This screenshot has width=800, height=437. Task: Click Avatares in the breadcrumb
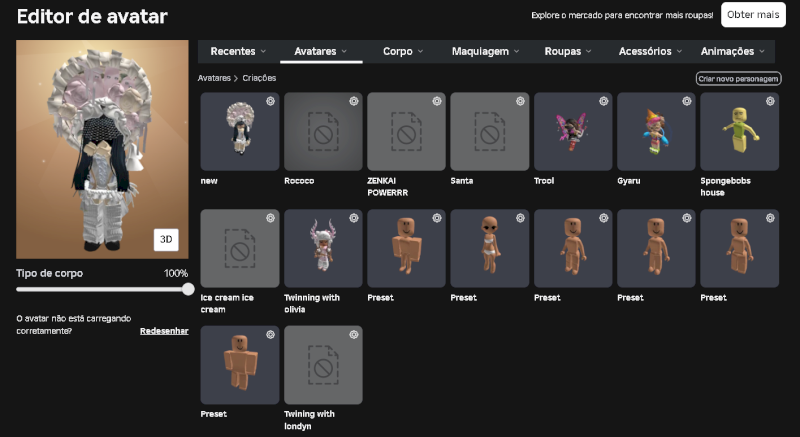coord(214,78)
